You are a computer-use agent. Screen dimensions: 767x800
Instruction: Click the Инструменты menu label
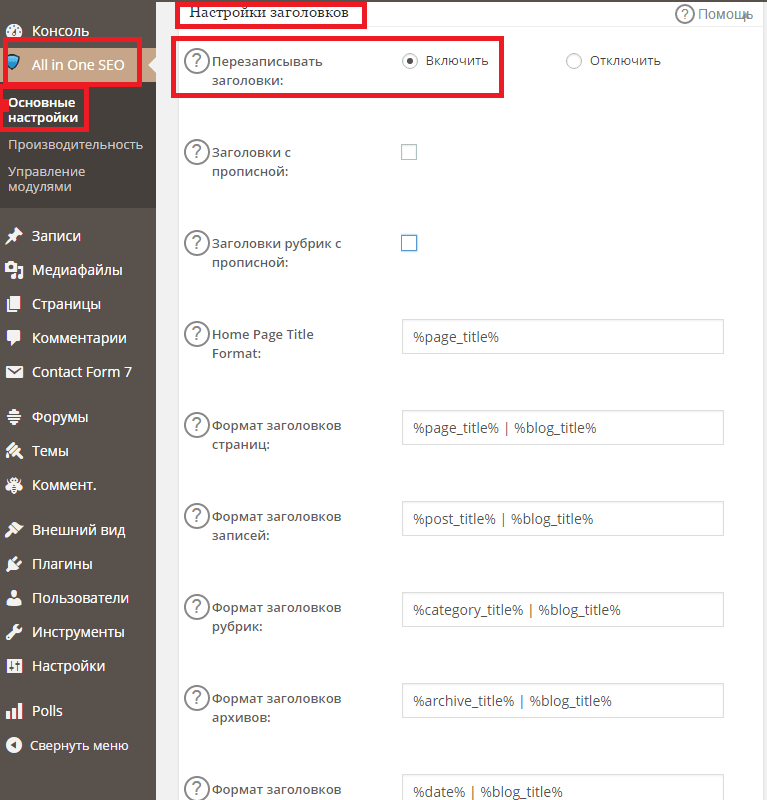click(78, 632)
